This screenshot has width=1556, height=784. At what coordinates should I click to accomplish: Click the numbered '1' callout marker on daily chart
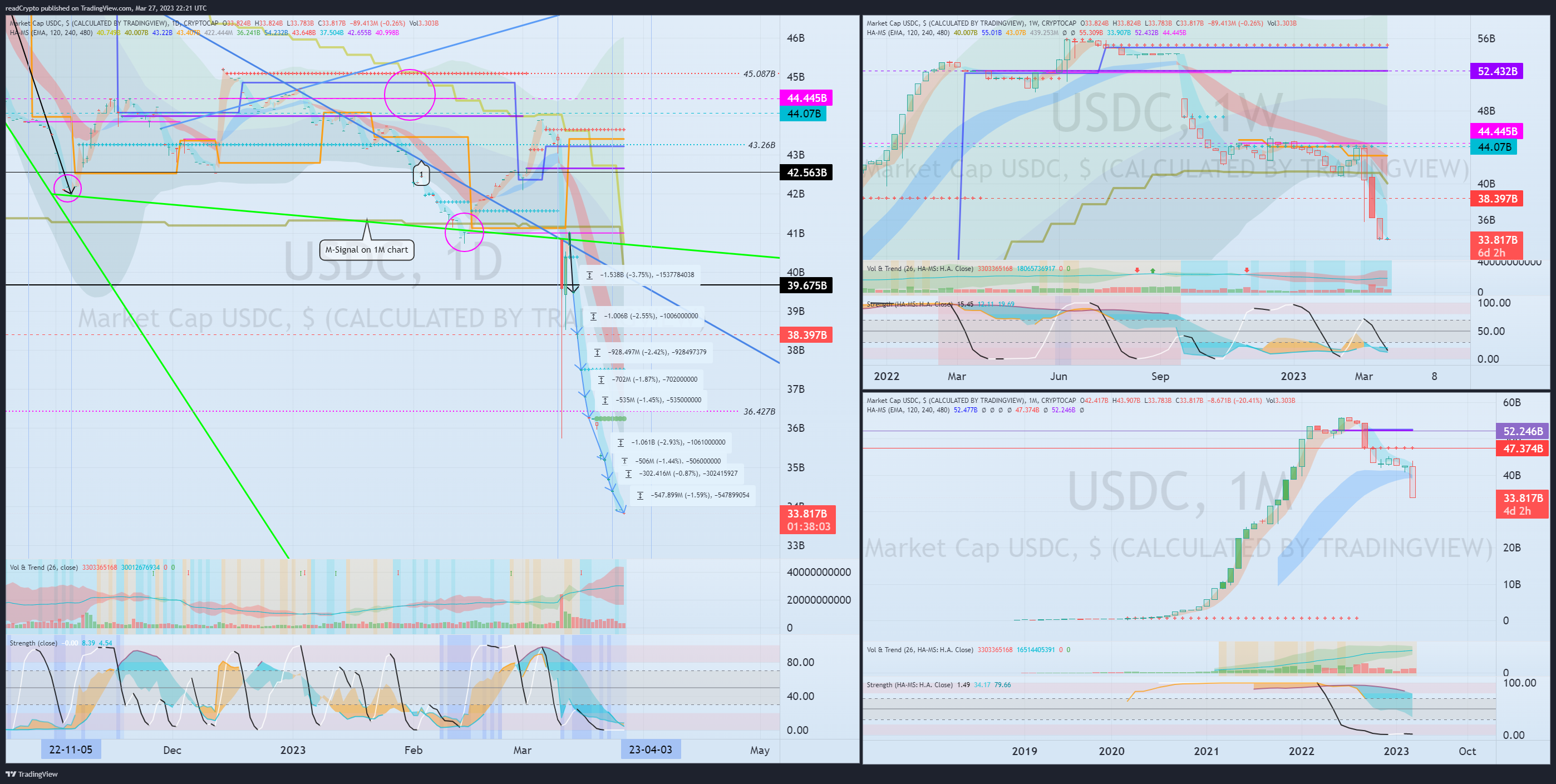(x=421, y=175)
